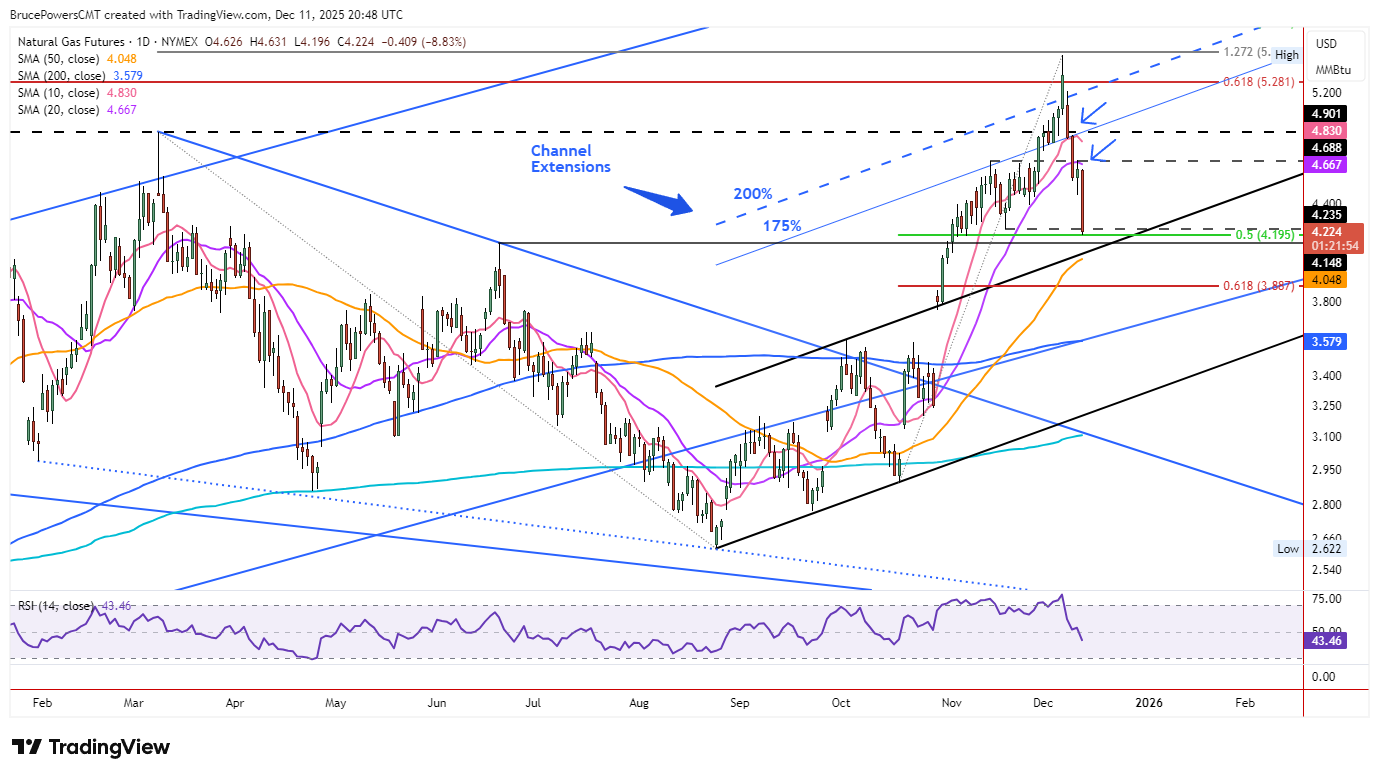1379x777 pixels.
Task: Click the TradingView logo at the bottom
Action: [x=90, y=747]
